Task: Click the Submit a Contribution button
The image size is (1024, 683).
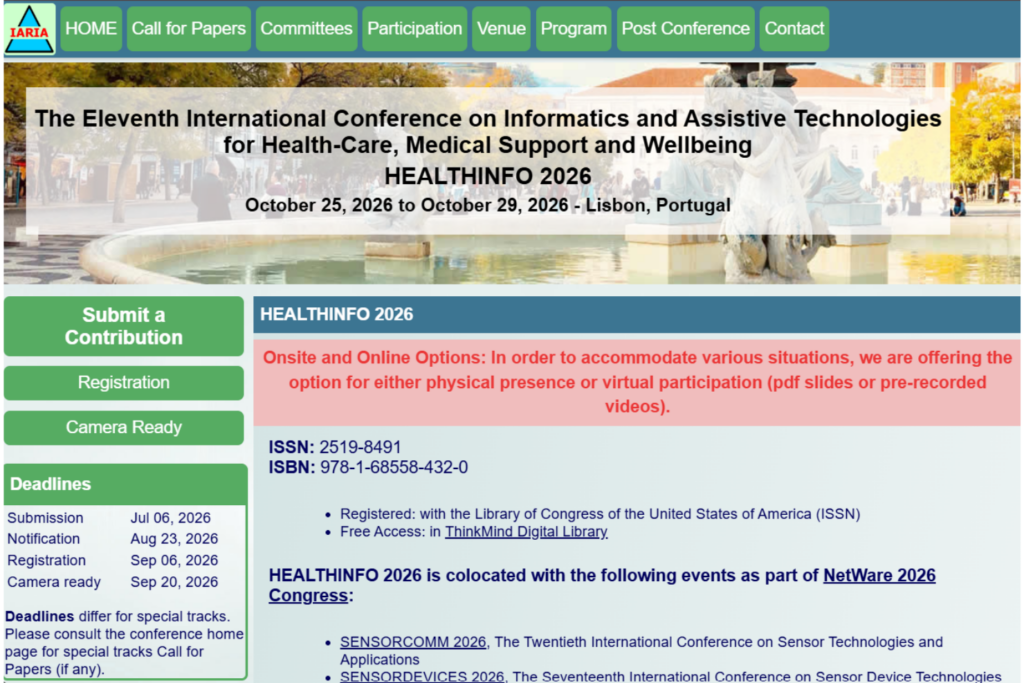Action: (124, 326)
